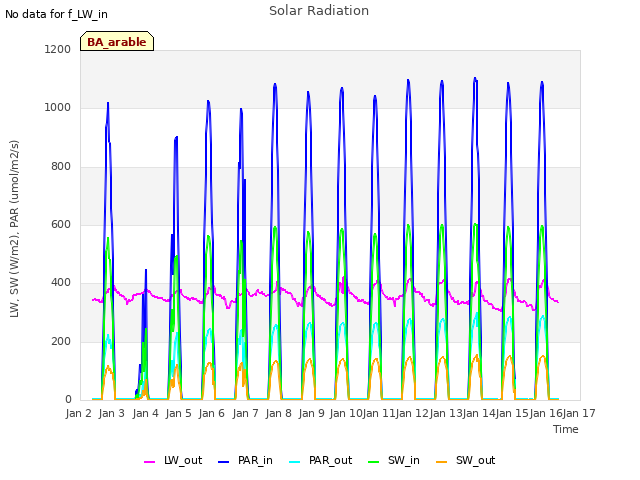Viewport: 640px width, 480px height.
Task: Click the orange SW_out legend swatch
Action: pos(442,462)
